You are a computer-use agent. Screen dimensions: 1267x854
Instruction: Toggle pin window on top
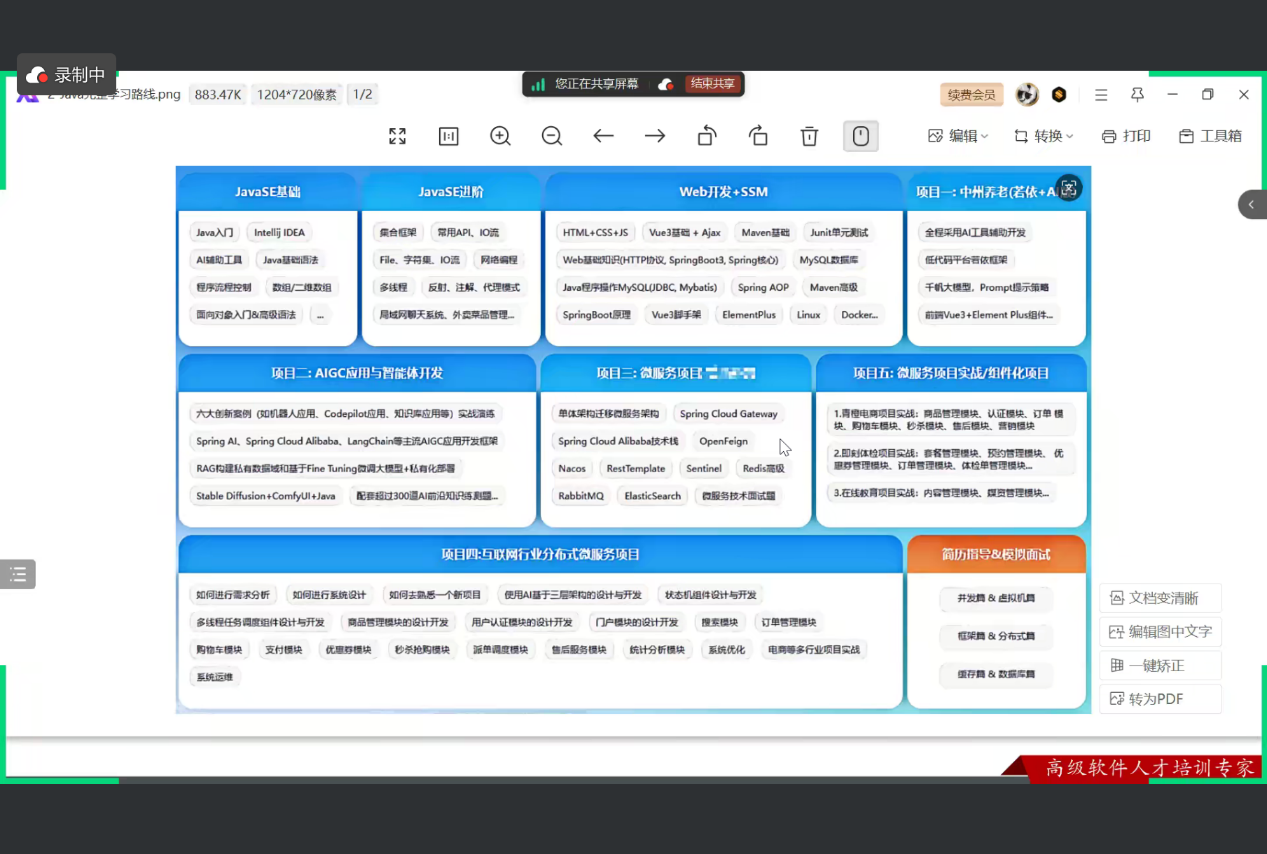(1137, 95)
